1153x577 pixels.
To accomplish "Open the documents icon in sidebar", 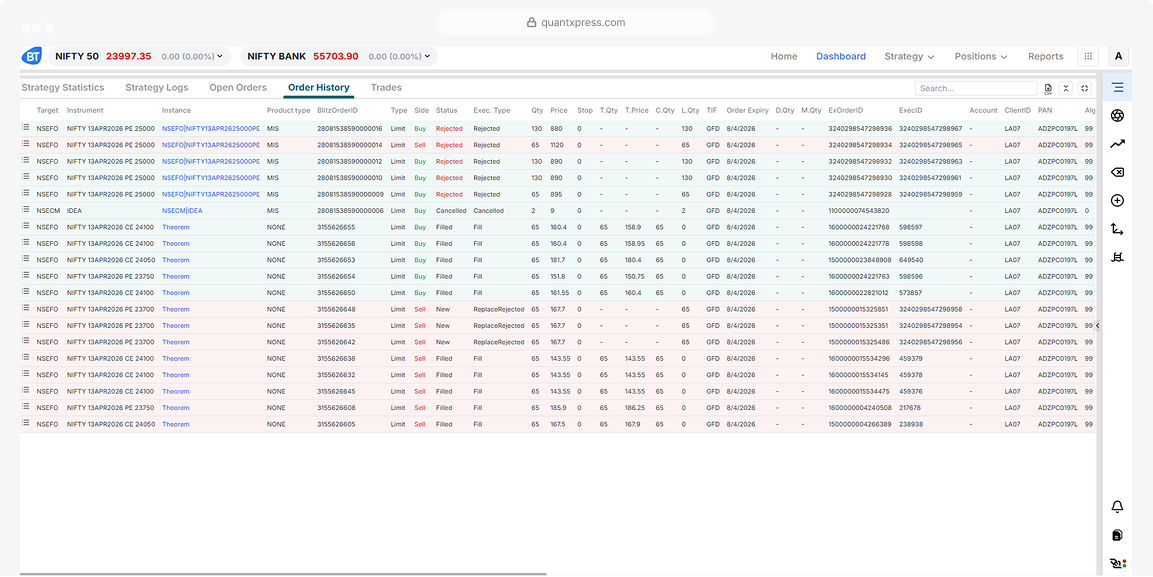I will 1118,535.
